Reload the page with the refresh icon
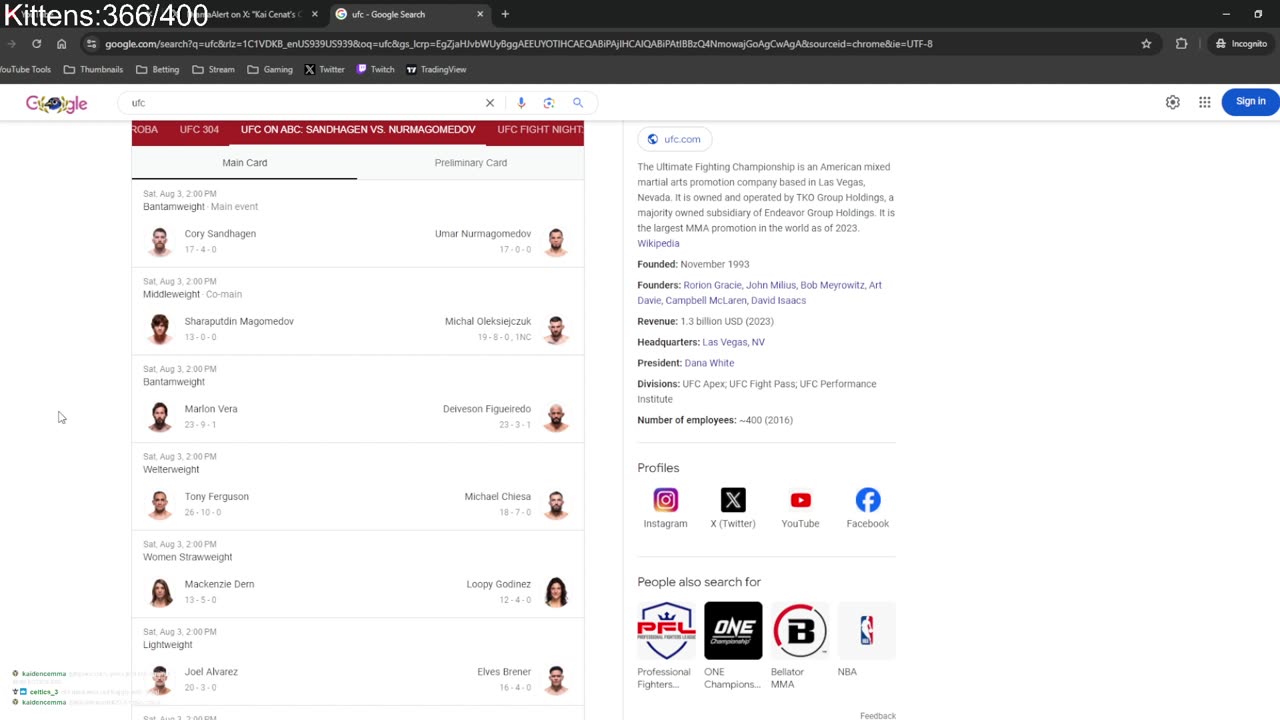1280x720 pixels. click(36, 44)
